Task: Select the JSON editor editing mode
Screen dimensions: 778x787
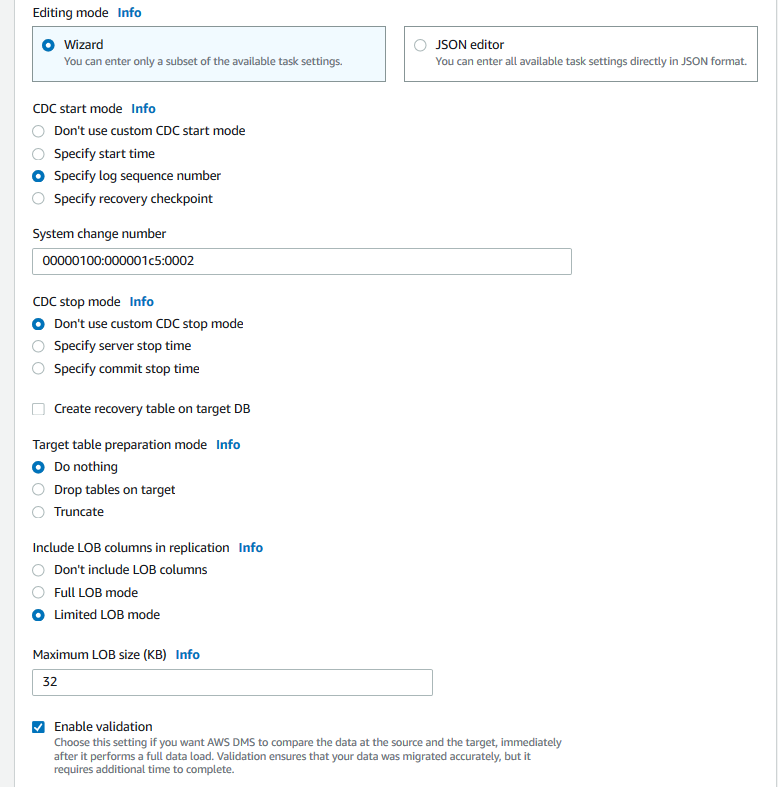Action: [x=420, y=45]
